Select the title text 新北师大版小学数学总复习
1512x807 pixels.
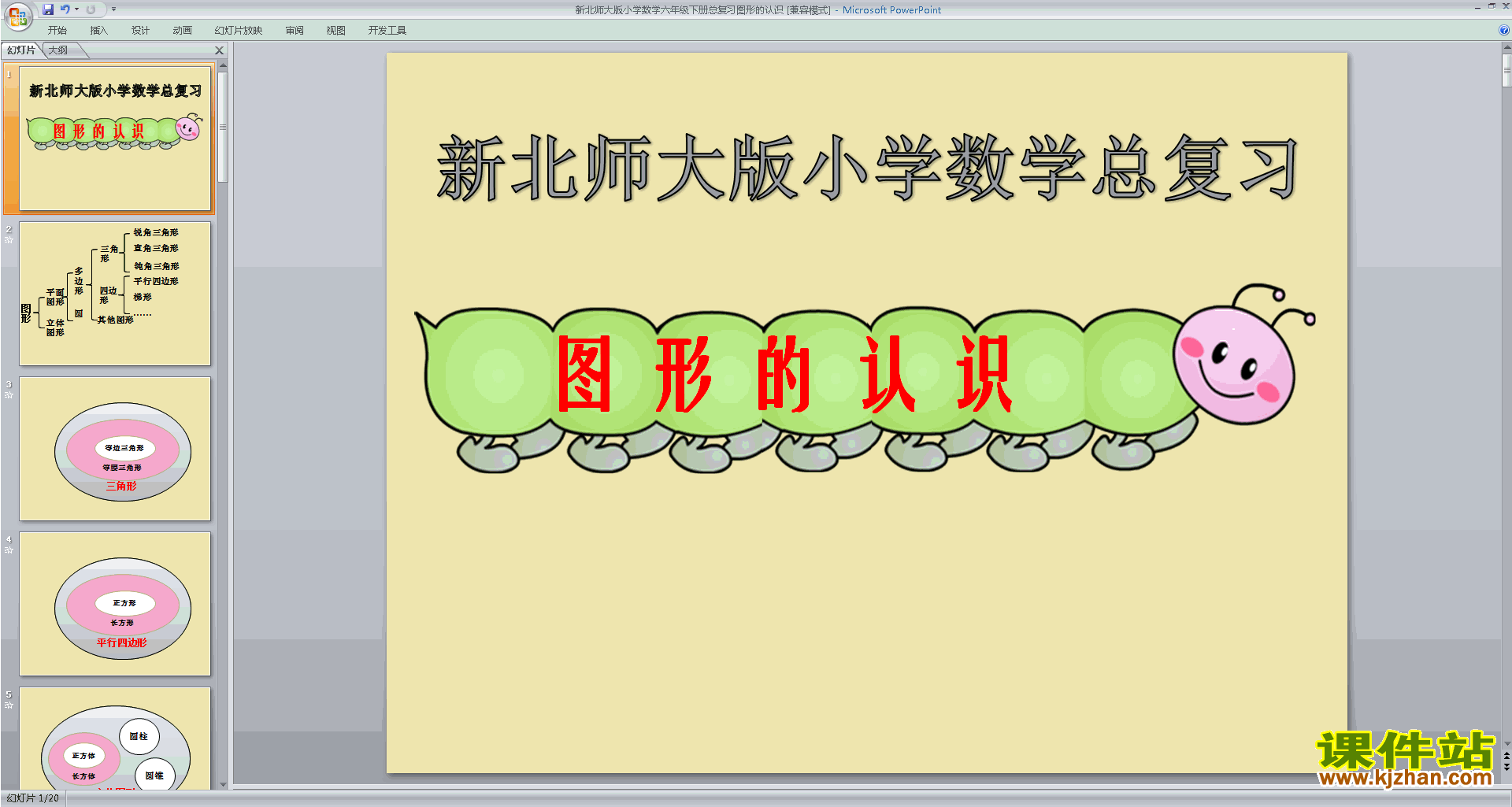pos(867,168)
